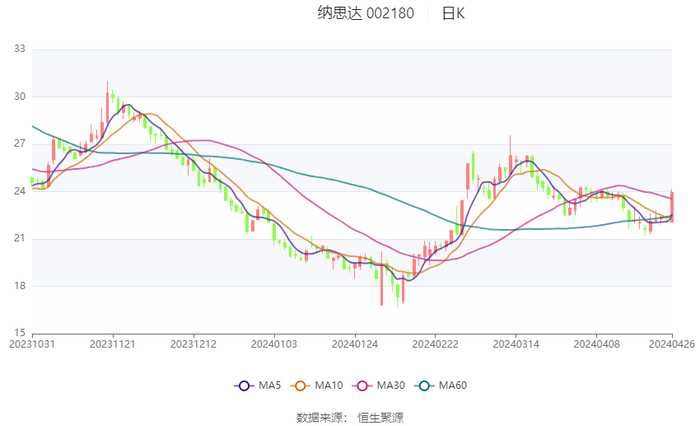Click the 18 price axis label
The height and width of the screenshot is (426, 700).
pos(20,286)
